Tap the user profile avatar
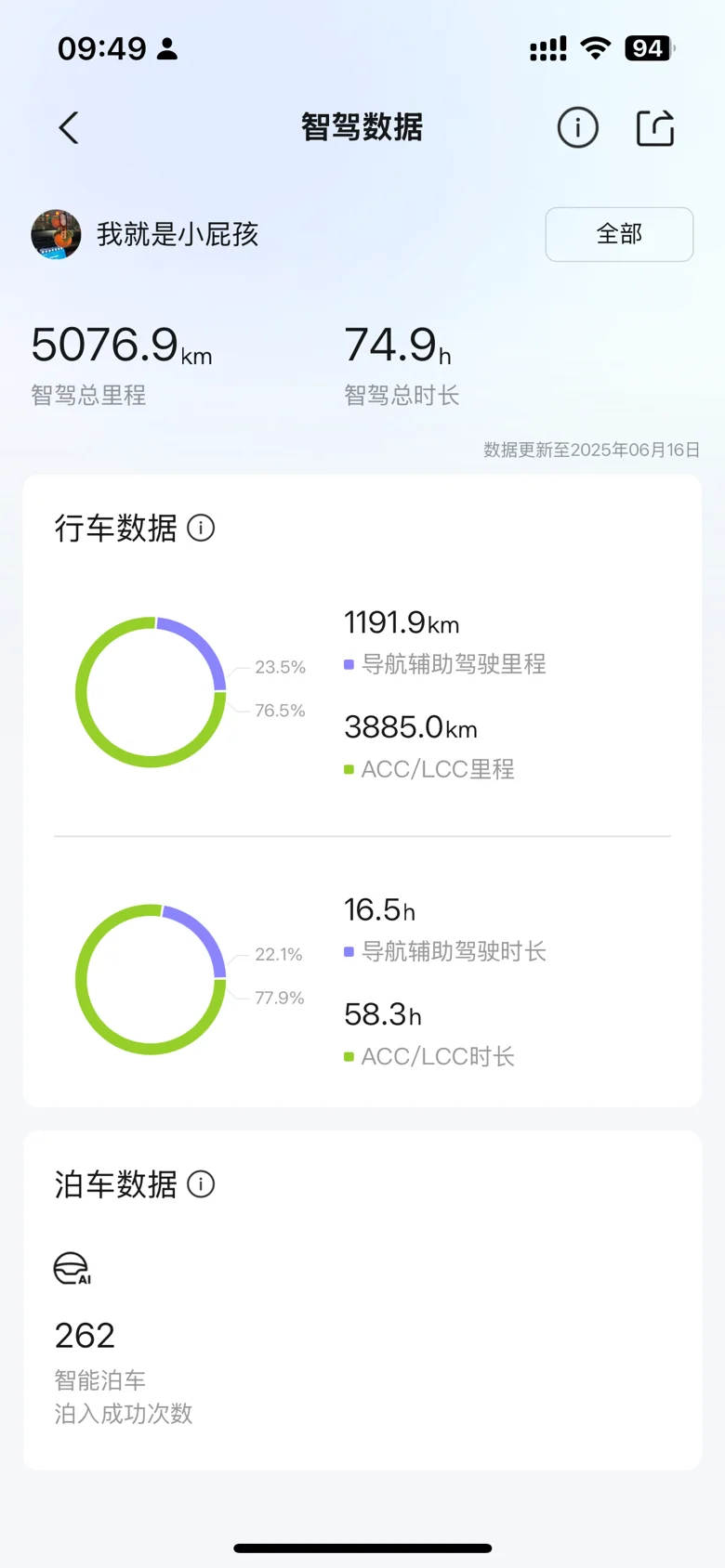Image resolution: width=725 pixels, height=1568 pixels. 56,234
